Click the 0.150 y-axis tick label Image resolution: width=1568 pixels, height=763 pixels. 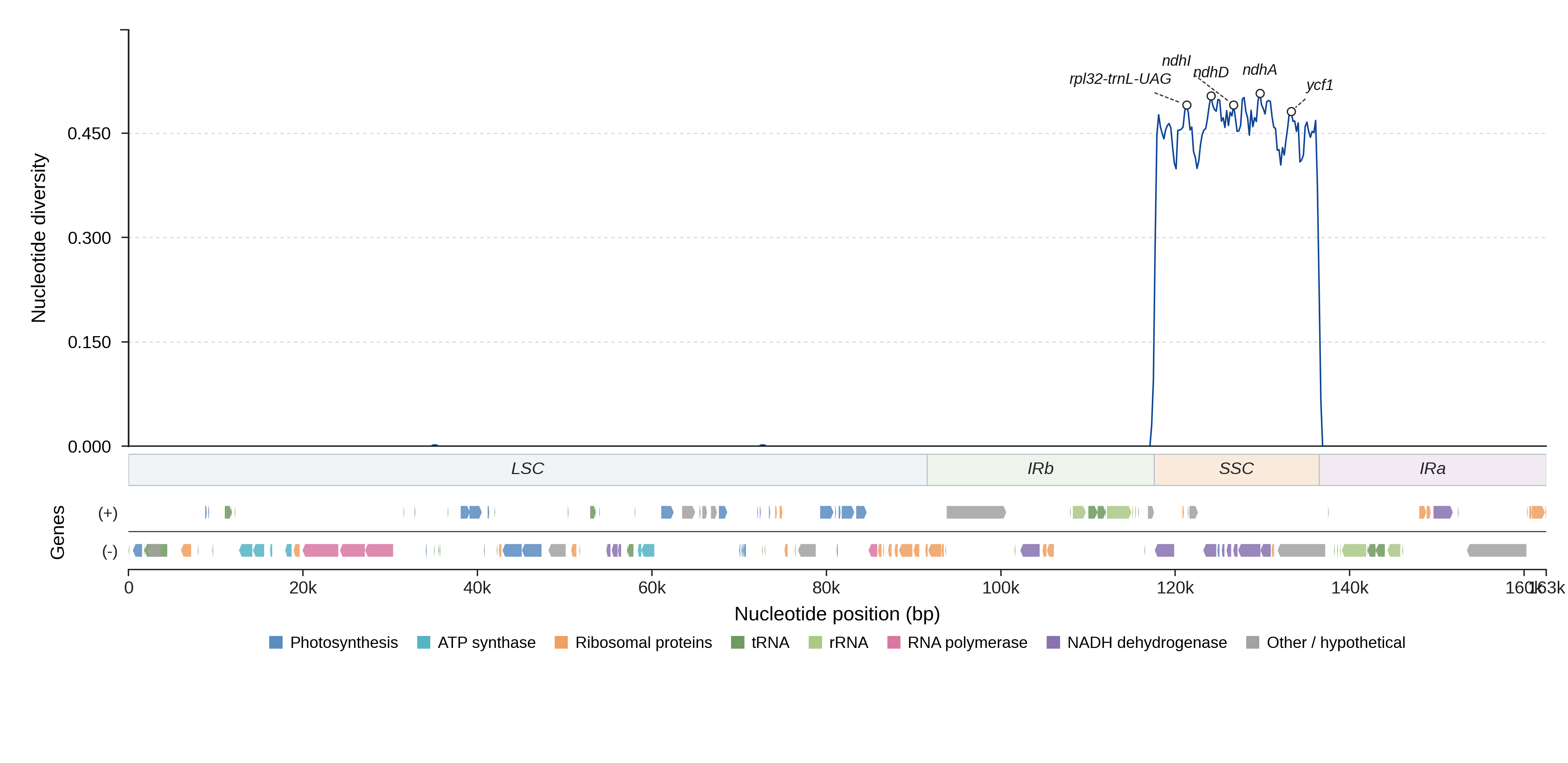[89, 342]
